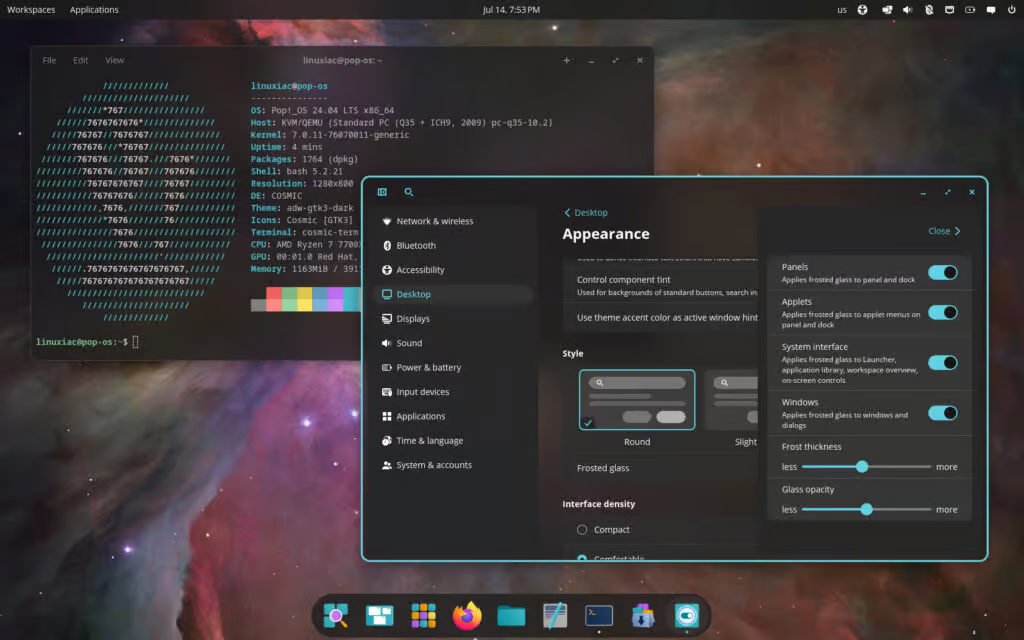Open the Terminal icon in the dock
Screen dimensions: 1024x640
point(599,615)
